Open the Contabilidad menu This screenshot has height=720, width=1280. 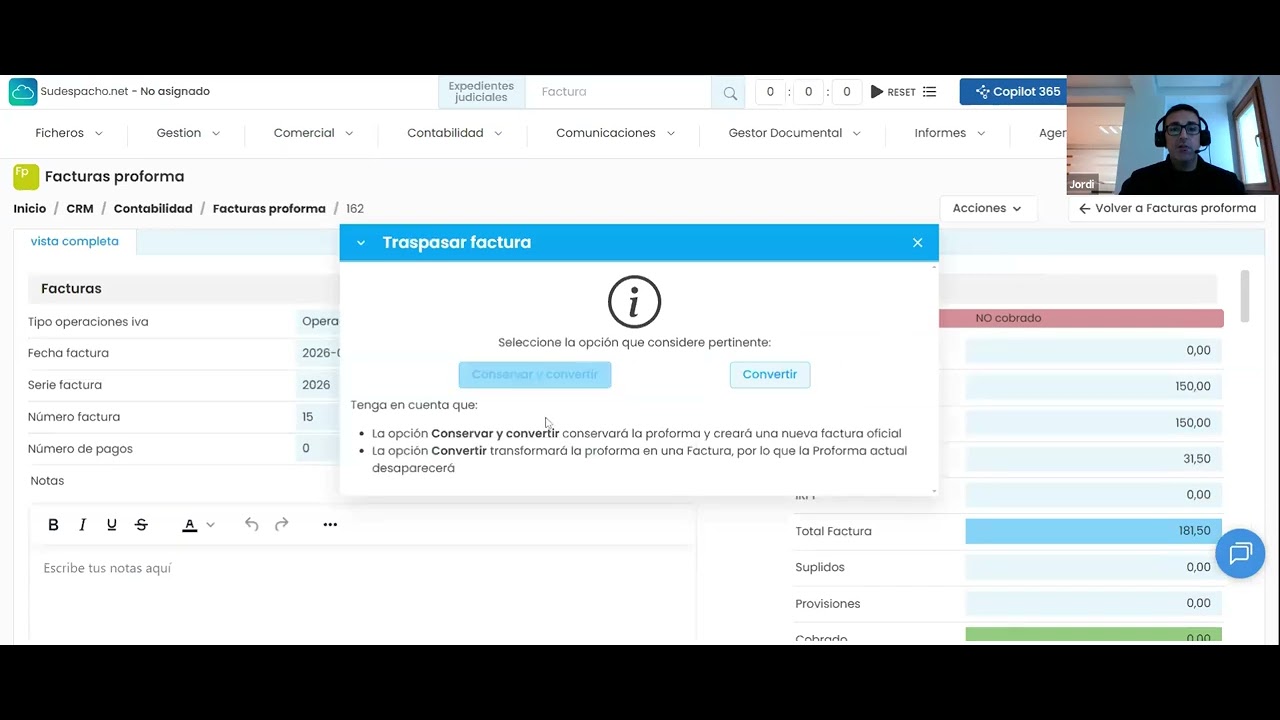(454, 133)
